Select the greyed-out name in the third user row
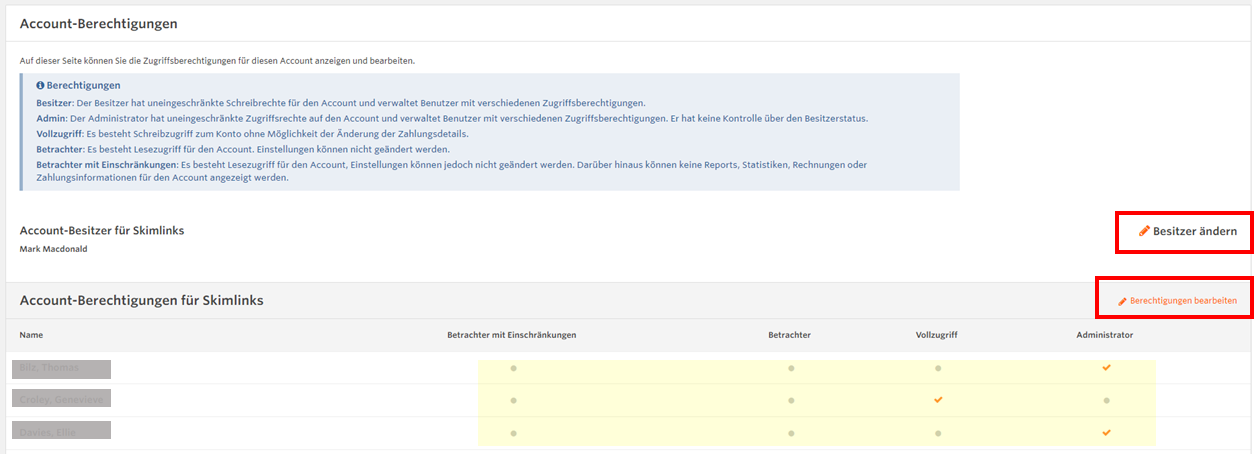The height and width of the screenshot is (454, 1254). coord(61,431)
